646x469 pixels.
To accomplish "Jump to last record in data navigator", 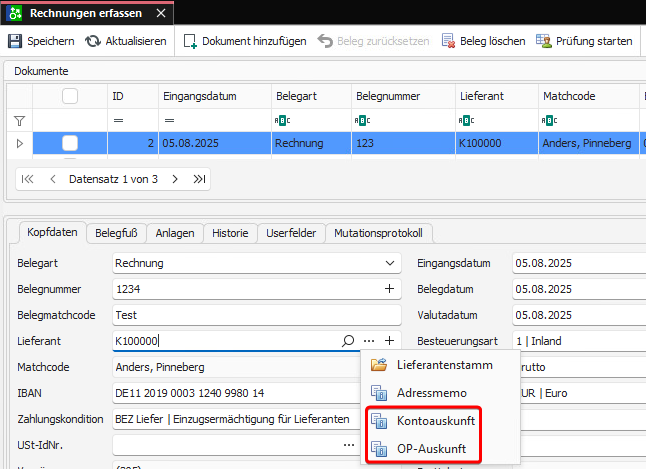I will point(200,179).
